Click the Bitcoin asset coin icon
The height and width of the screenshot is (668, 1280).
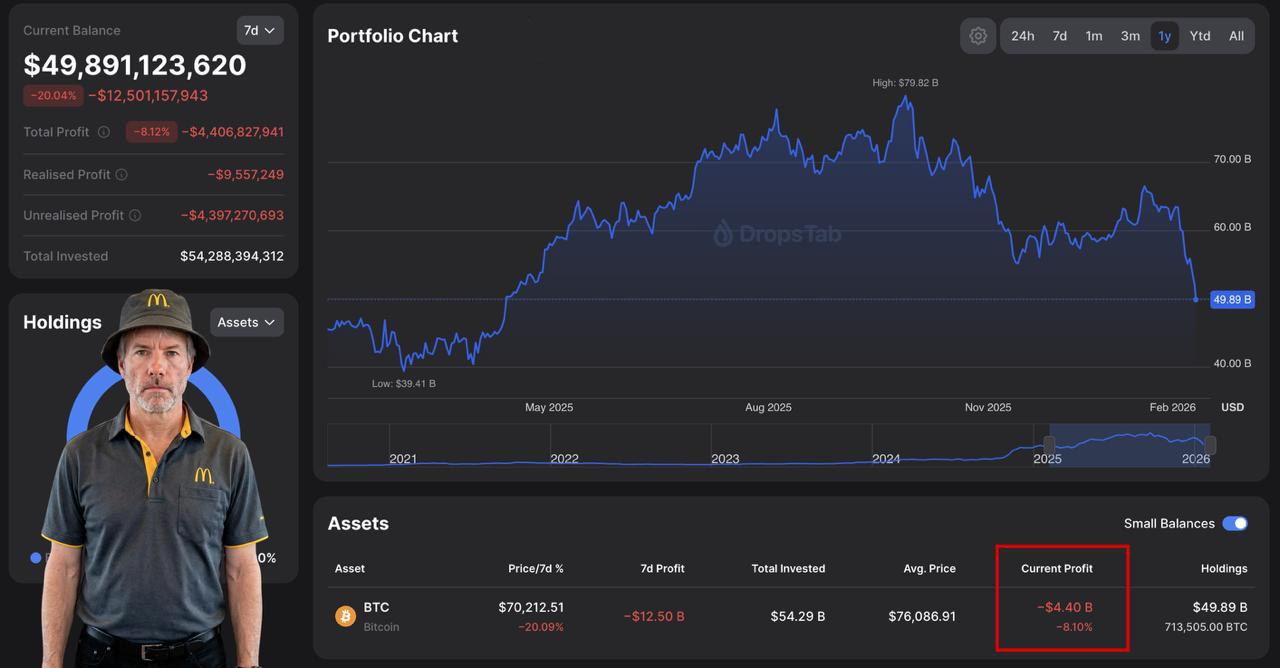click(345, 616)
